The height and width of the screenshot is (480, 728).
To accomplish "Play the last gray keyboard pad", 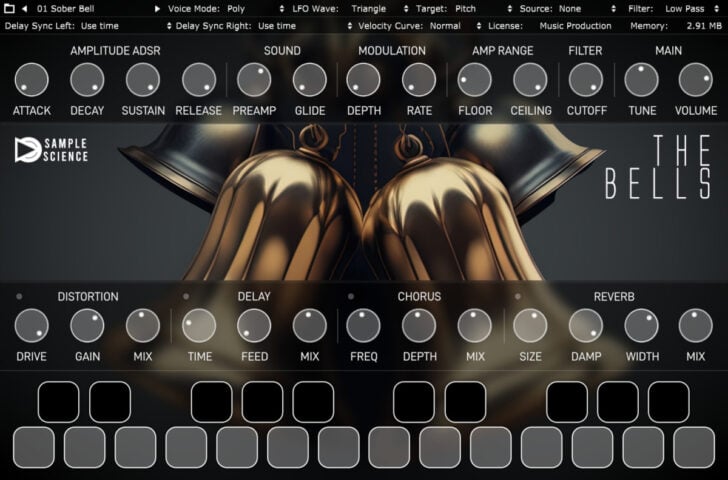I will tap(694, 448).
